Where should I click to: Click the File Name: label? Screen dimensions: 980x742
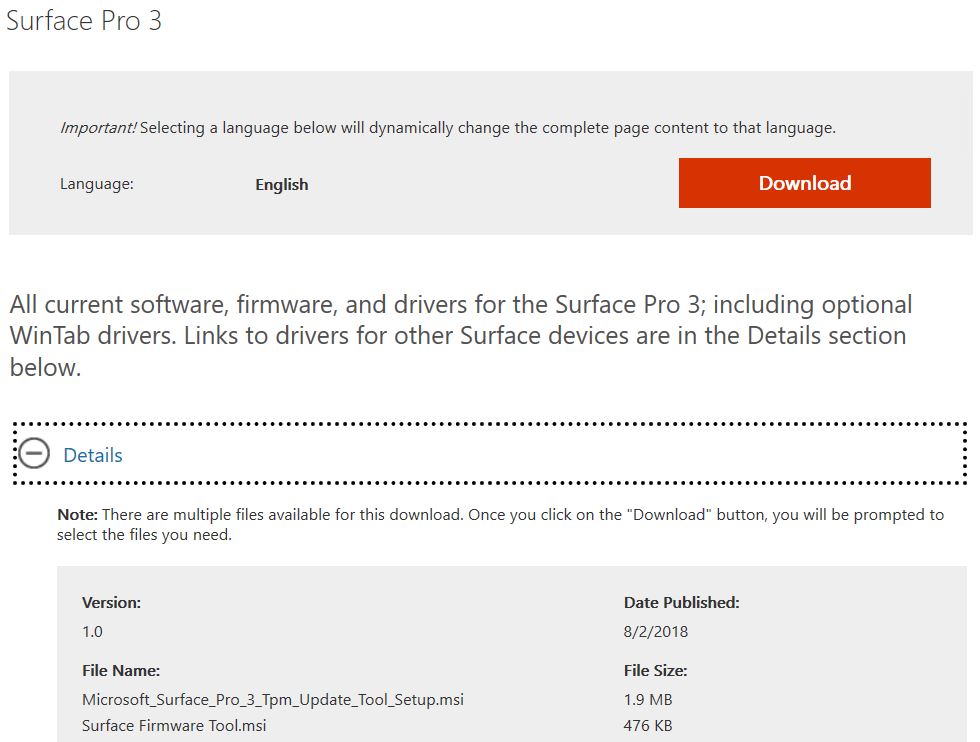(121, 671)
